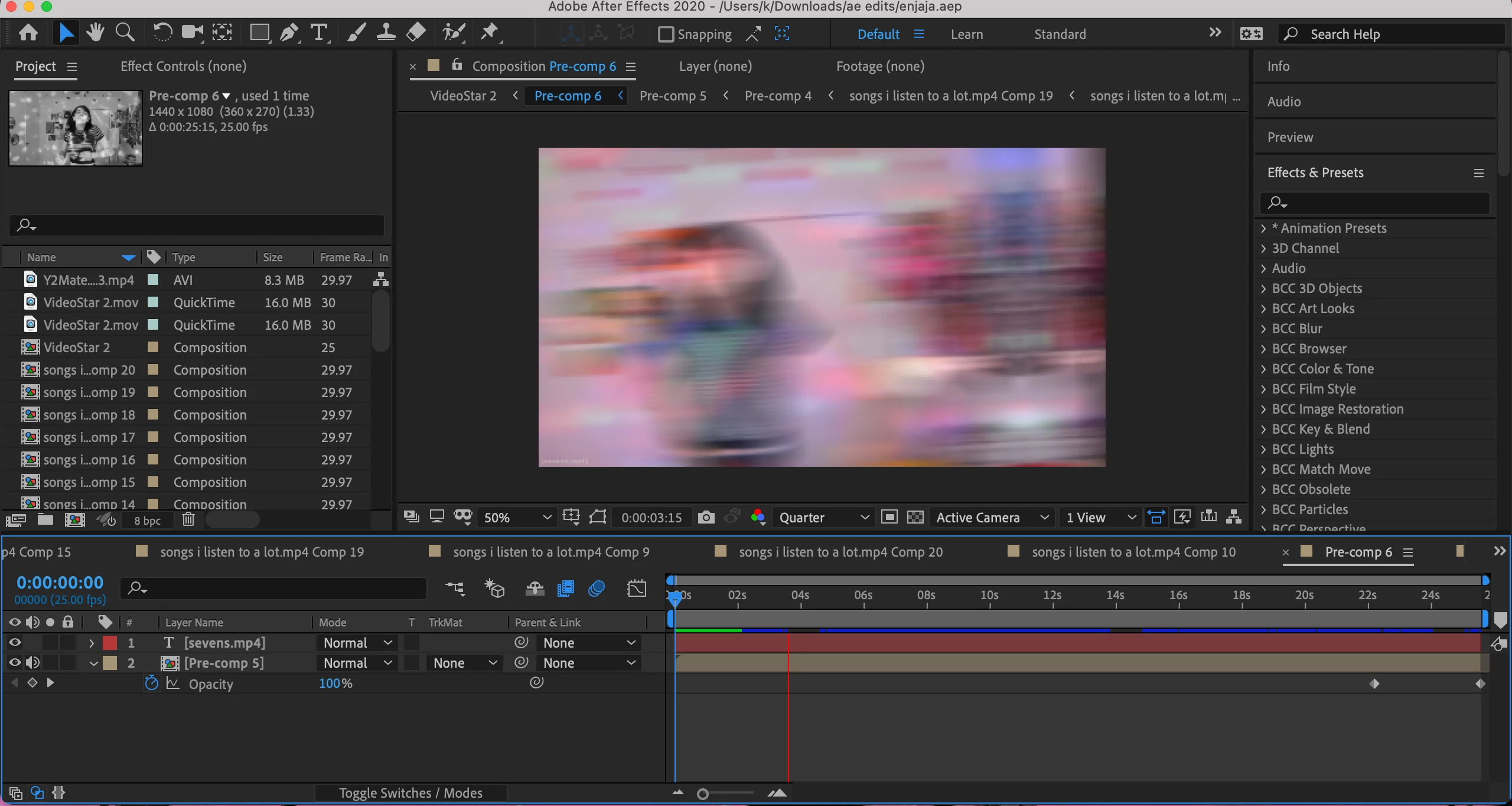Open the Quarter resolution dropdown
1512x806 pixels.
click(823, 518)
